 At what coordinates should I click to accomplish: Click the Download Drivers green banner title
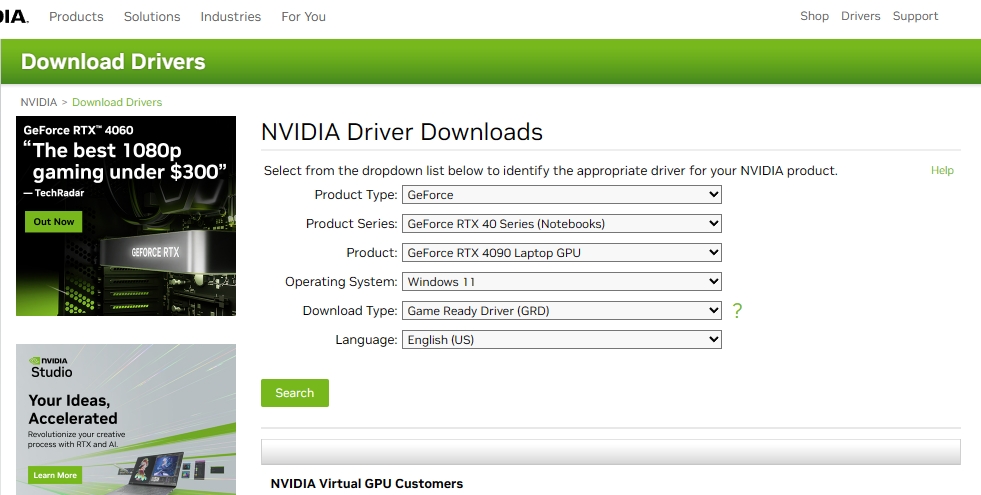tap(113, 61)
